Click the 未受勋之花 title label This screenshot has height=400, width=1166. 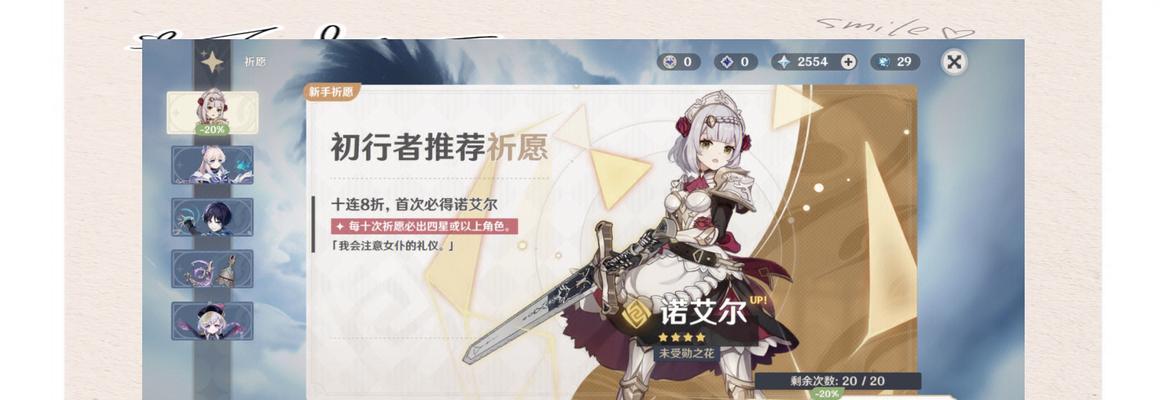pos(686,353)
